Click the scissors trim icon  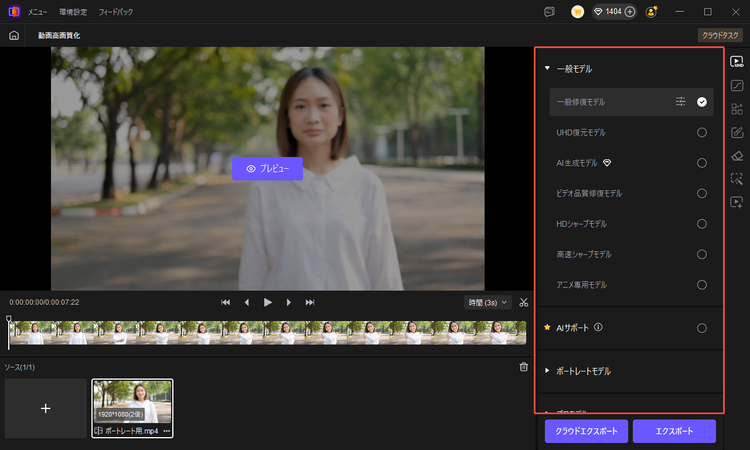pos(524,302)
